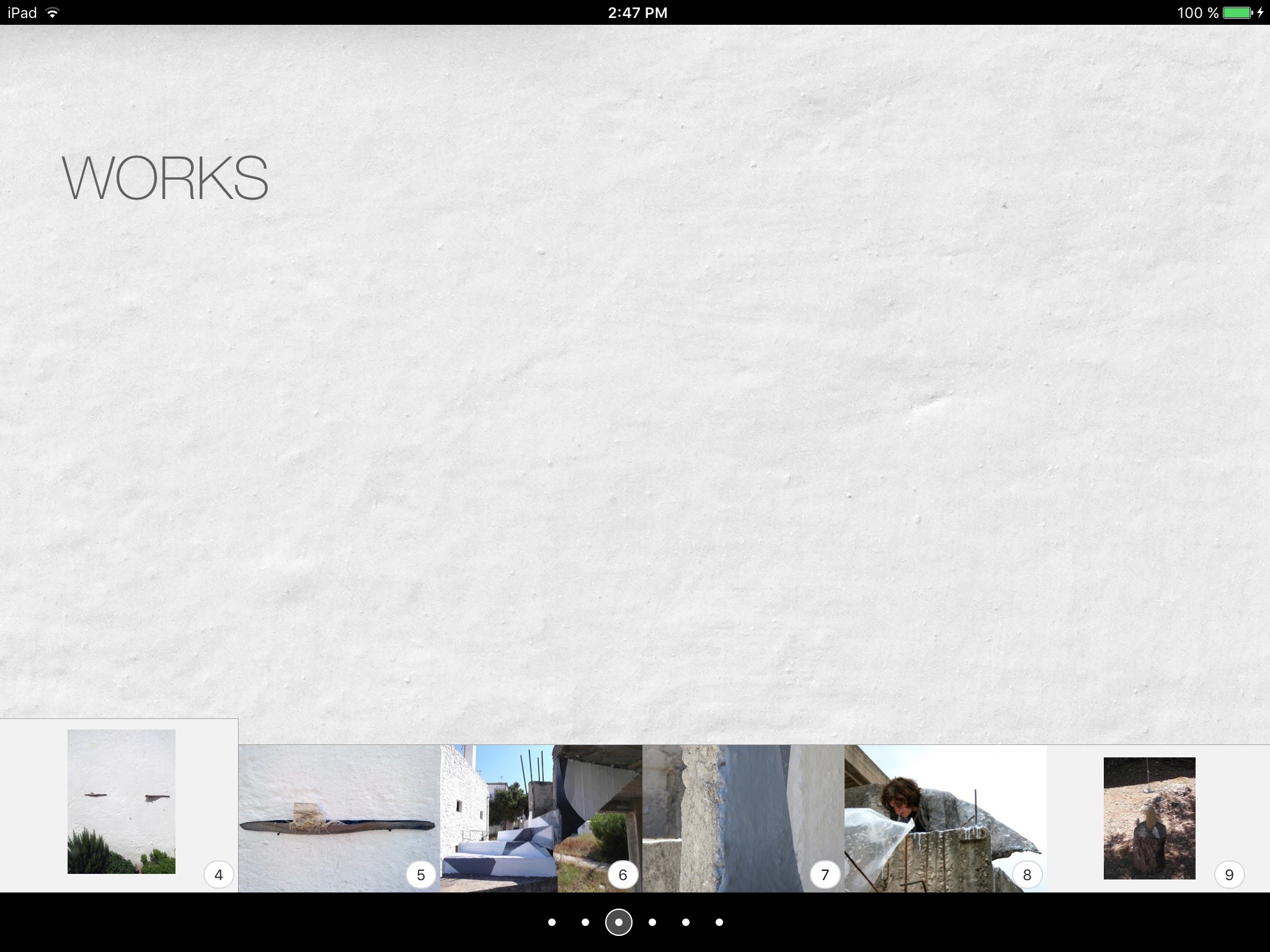1270x952 pixels.
Task: Tap the WORKS title text
Action: (x=165, y=178)
